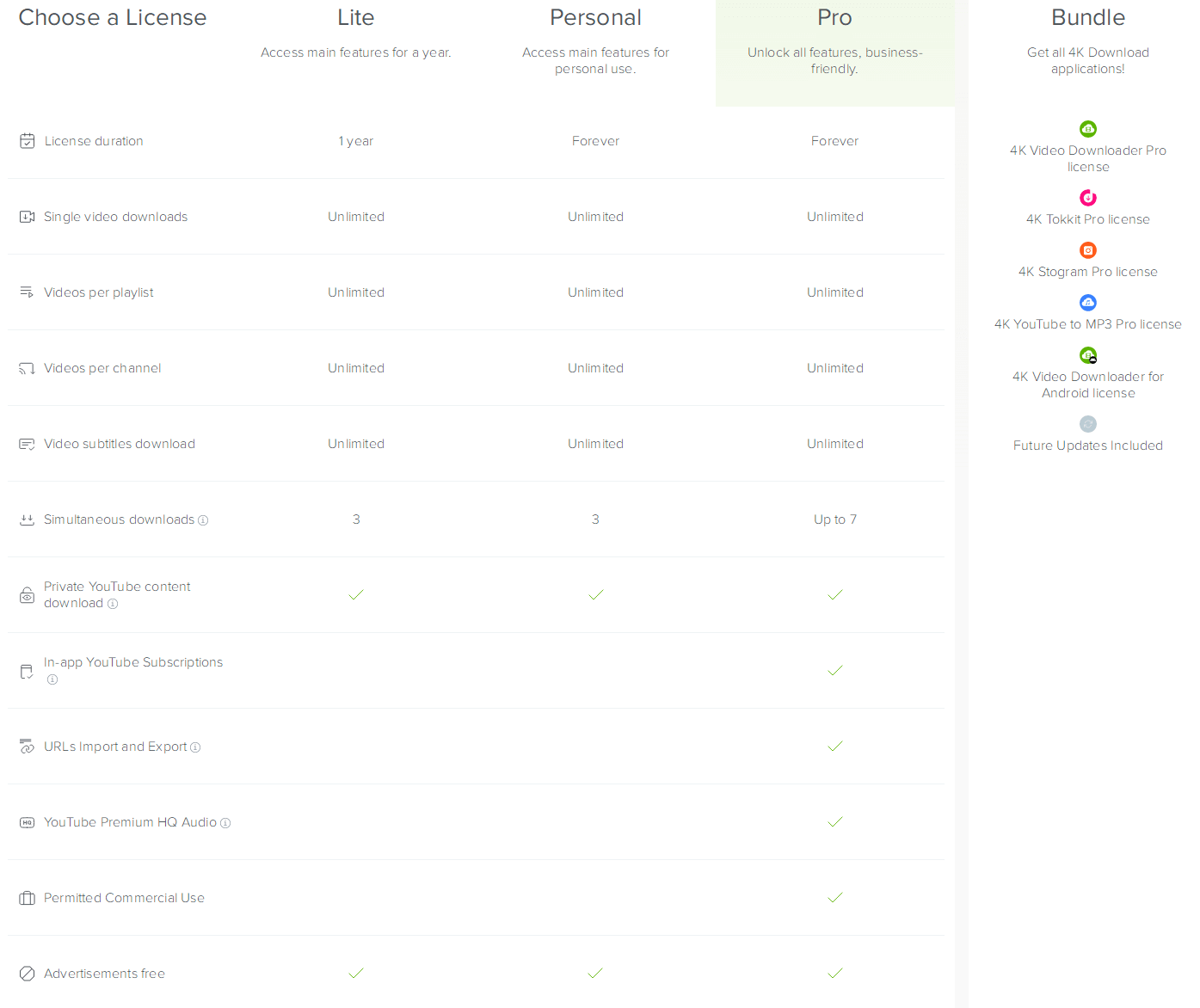The width and height of the screenshot is (1200, 1008).
Task: Select the Lite license column heading
Action: (x=356, y=17)
